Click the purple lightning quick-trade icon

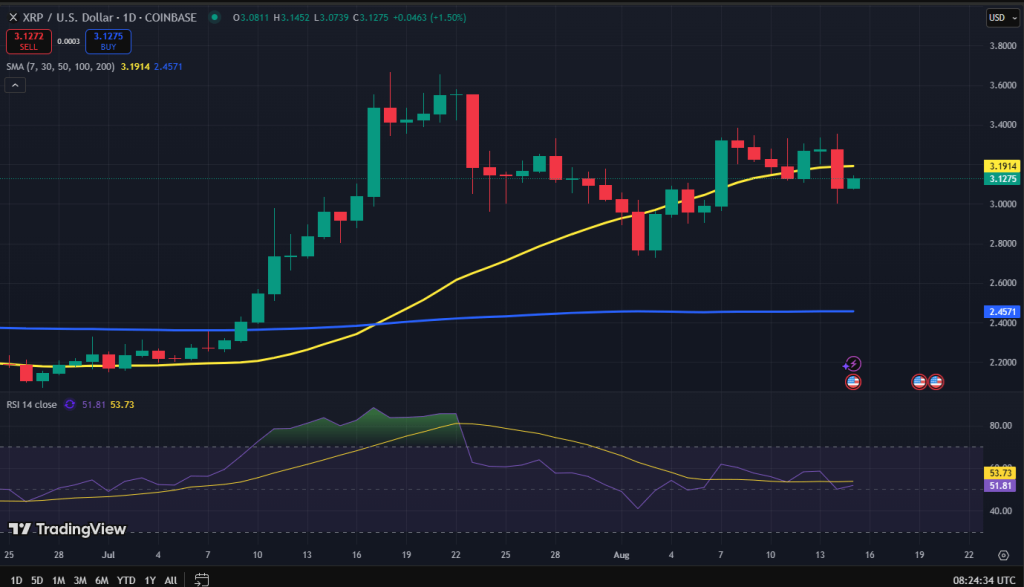(853, 363)
